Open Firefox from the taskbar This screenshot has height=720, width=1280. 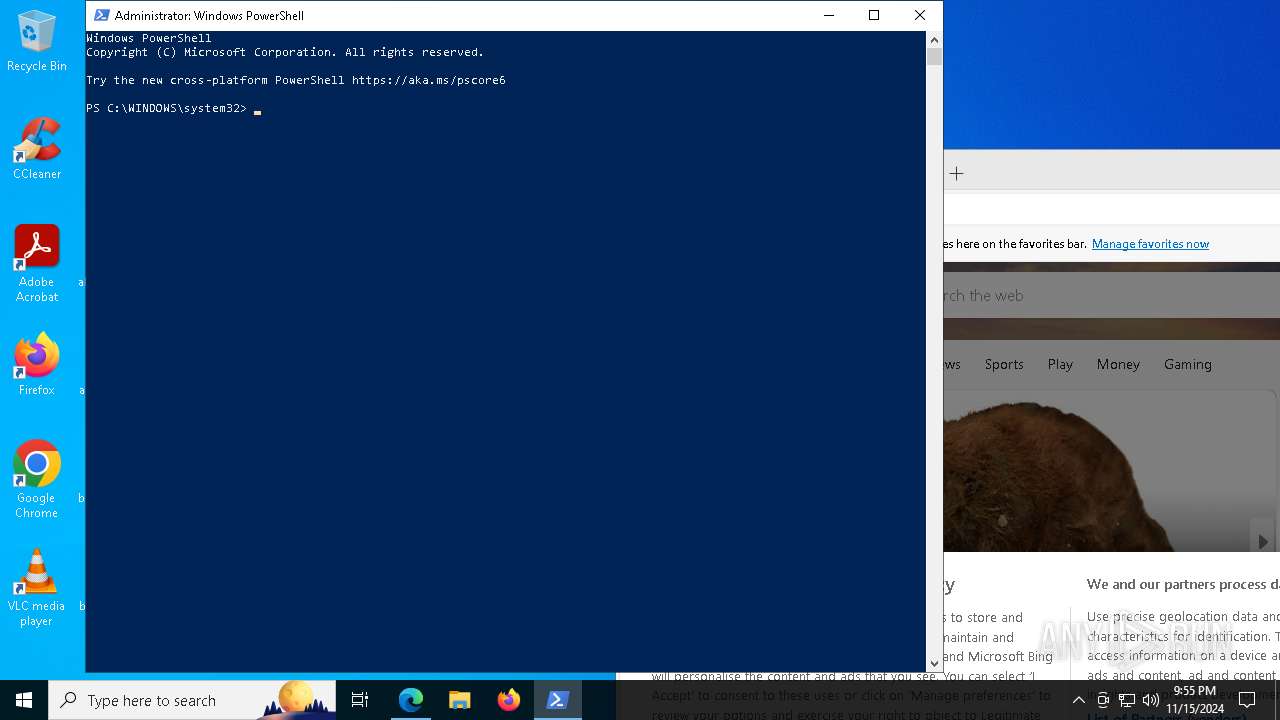click(x=509, y=700)
